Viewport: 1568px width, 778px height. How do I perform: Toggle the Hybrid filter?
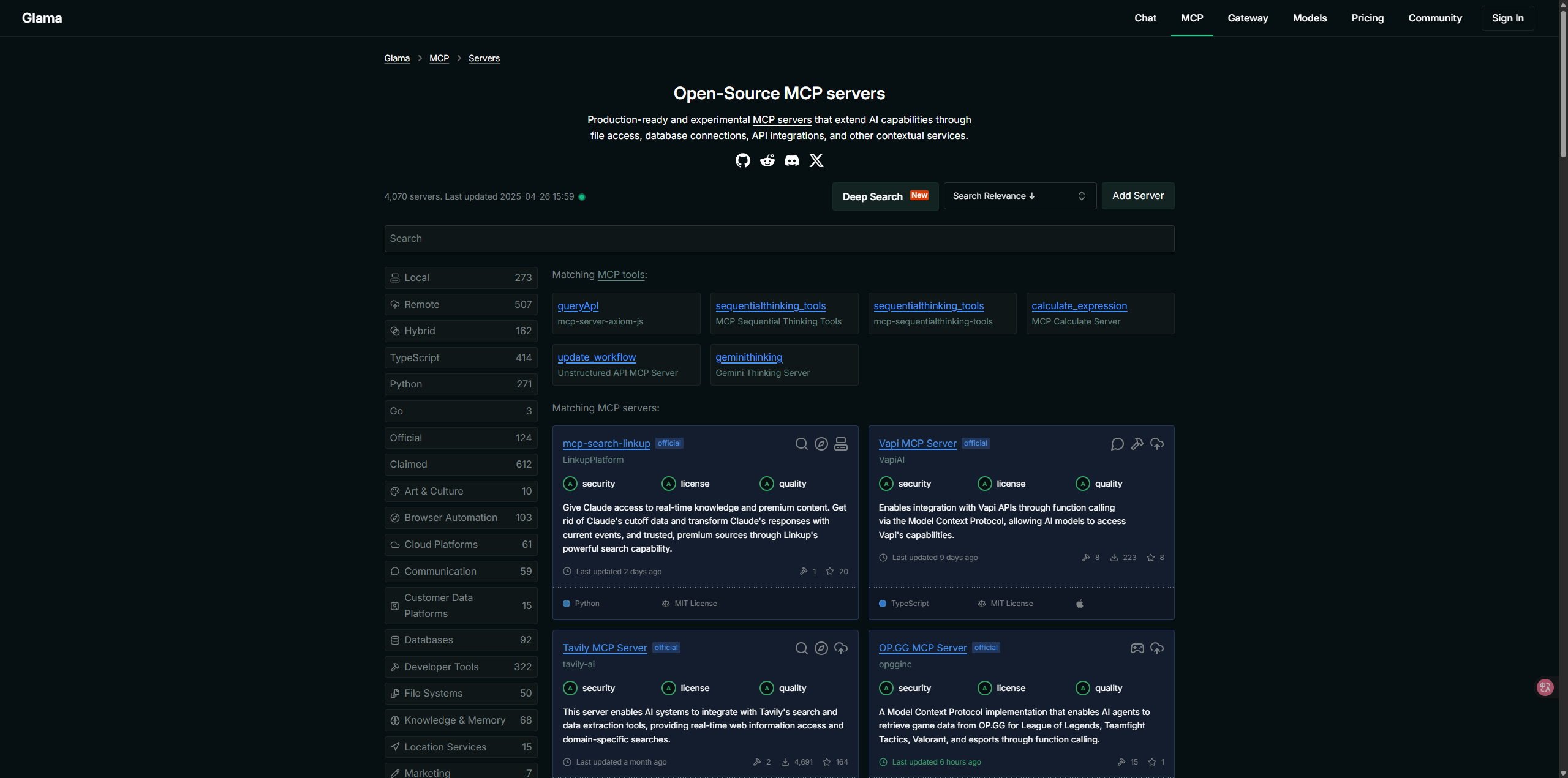(x=461, y=331)
